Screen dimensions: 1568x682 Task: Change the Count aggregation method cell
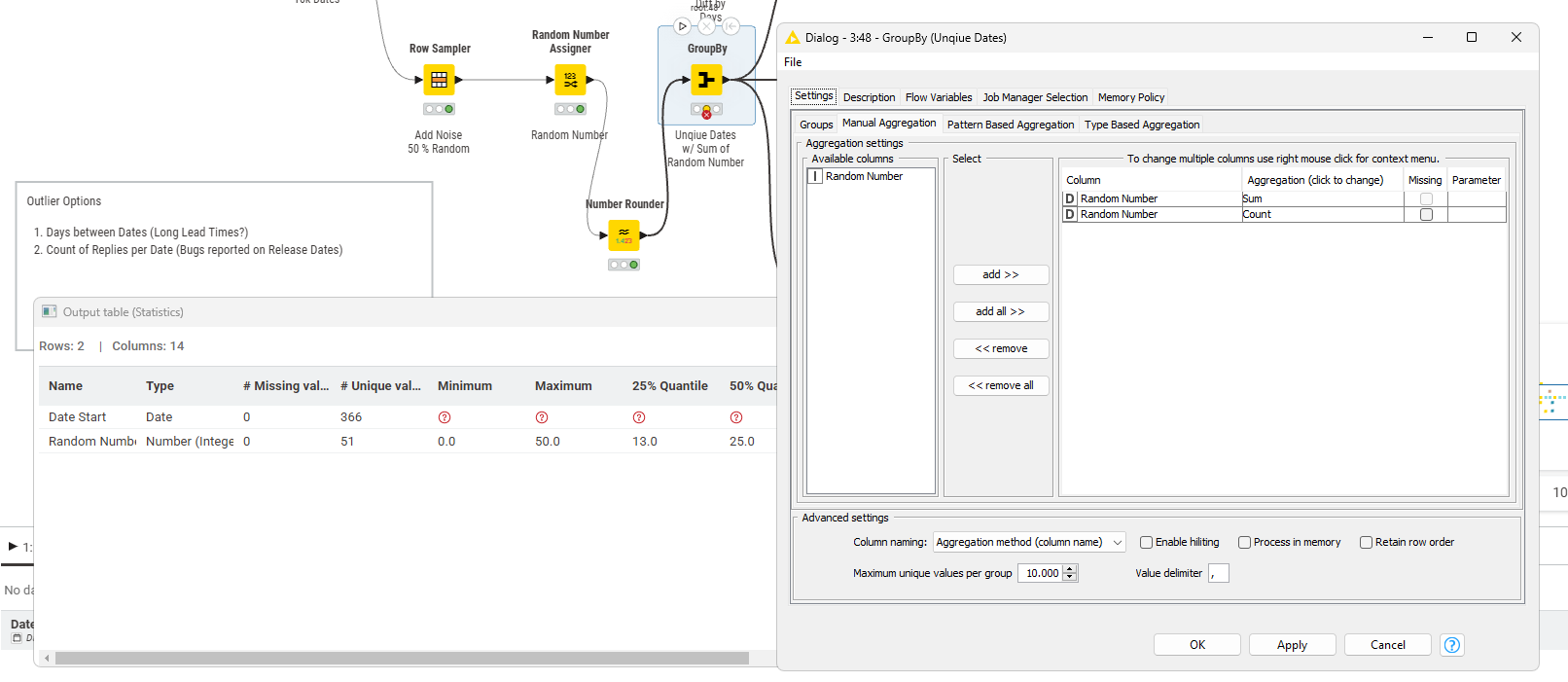pos(1321,215)
